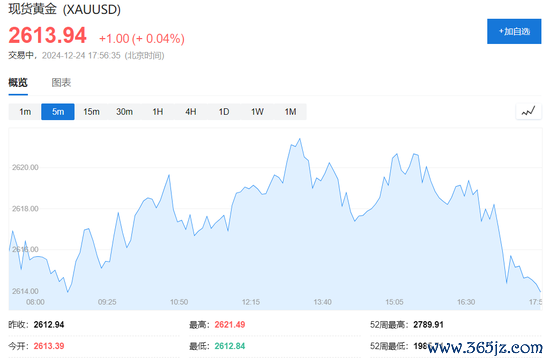
Task: Click the 12:15 time axis label
Action: [251, 302]
